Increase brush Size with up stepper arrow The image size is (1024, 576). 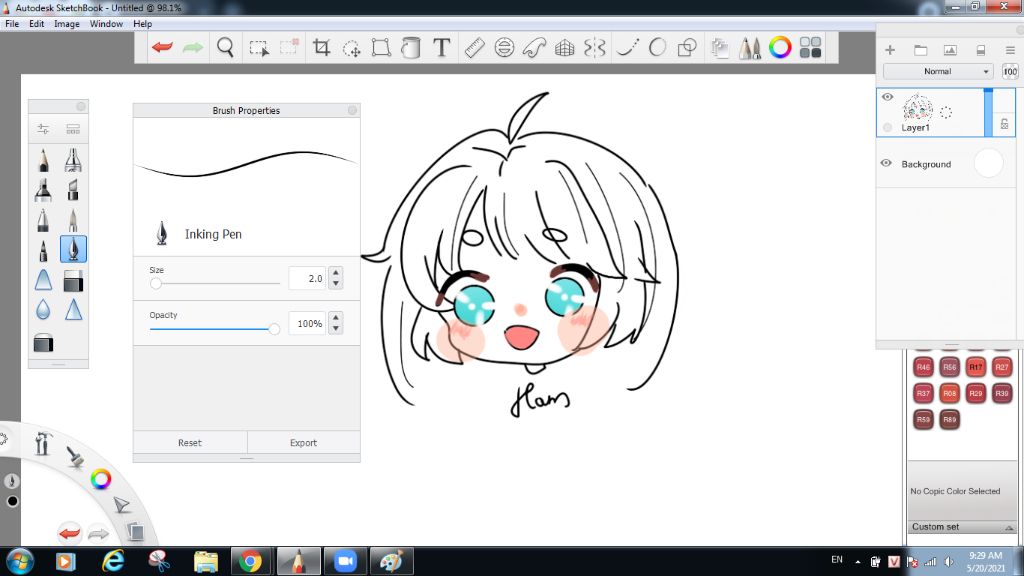click(x=336, y=272)
